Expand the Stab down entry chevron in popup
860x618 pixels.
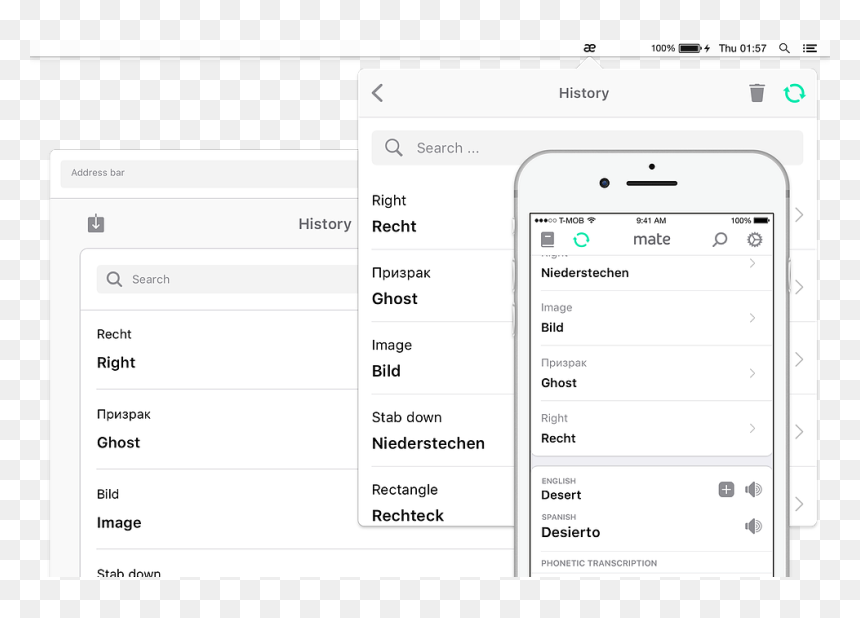click(x=799, y=432)
